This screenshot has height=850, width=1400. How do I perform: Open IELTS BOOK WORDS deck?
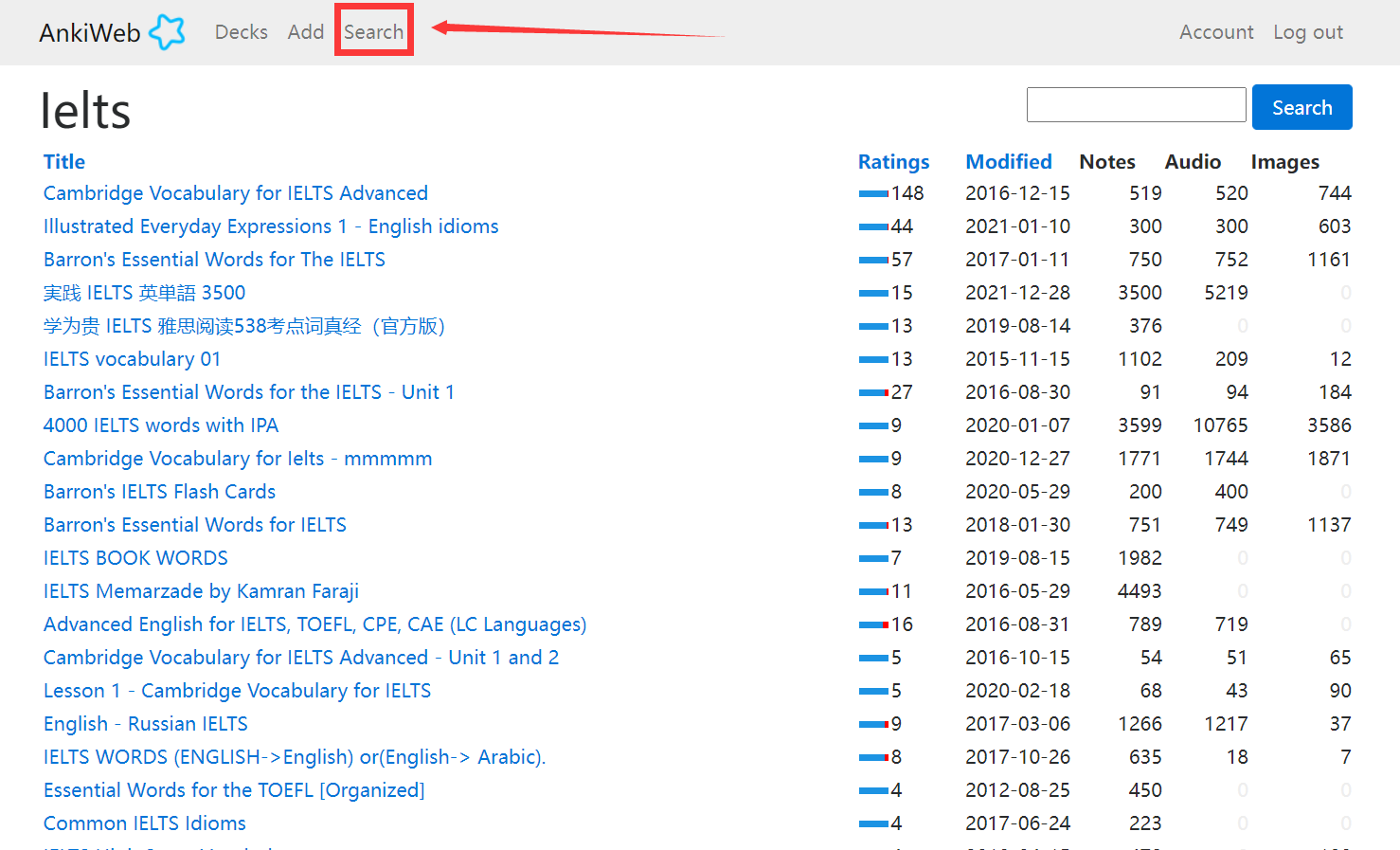[135, 558]
